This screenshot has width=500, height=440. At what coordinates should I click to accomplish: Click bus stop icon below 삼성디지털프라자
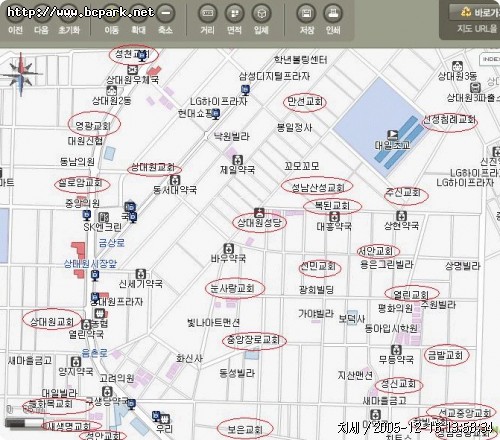pyautogui.click(x=245, y=90)
